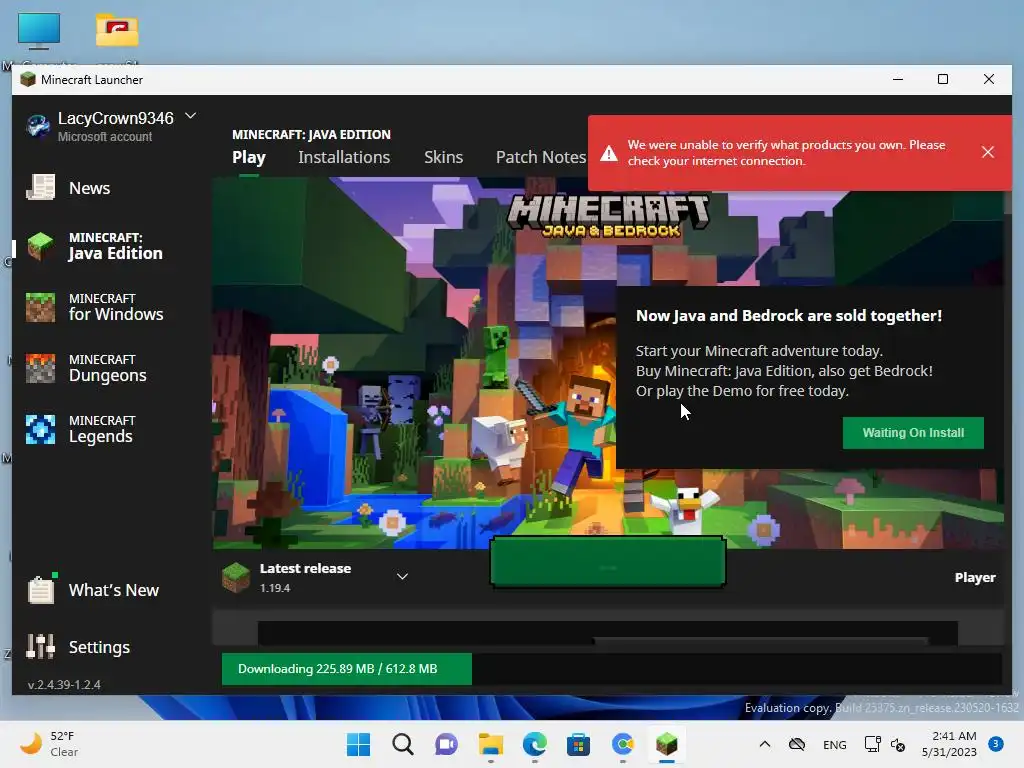Click the Waiting On Install button
1024x768 pixels.
913,433
